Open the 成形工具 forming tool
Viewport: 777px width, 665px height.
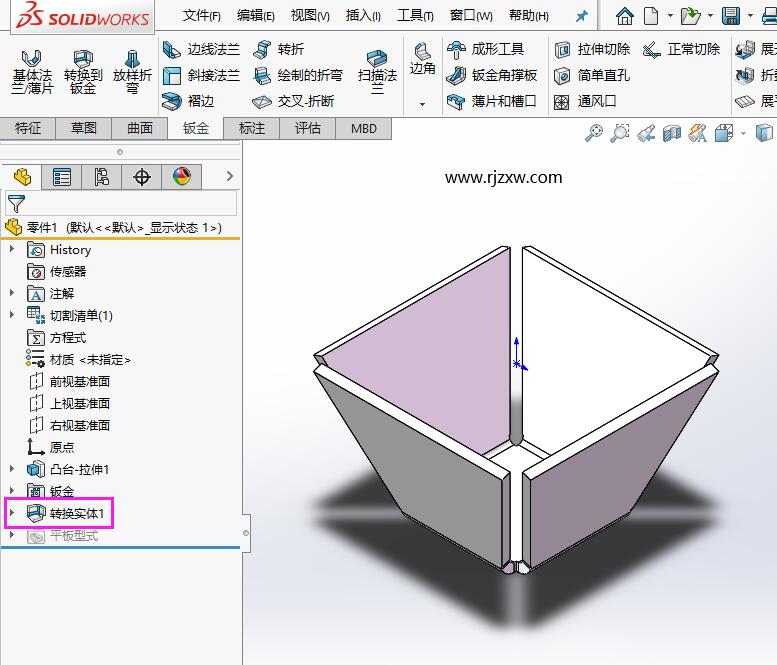(485, 49)
